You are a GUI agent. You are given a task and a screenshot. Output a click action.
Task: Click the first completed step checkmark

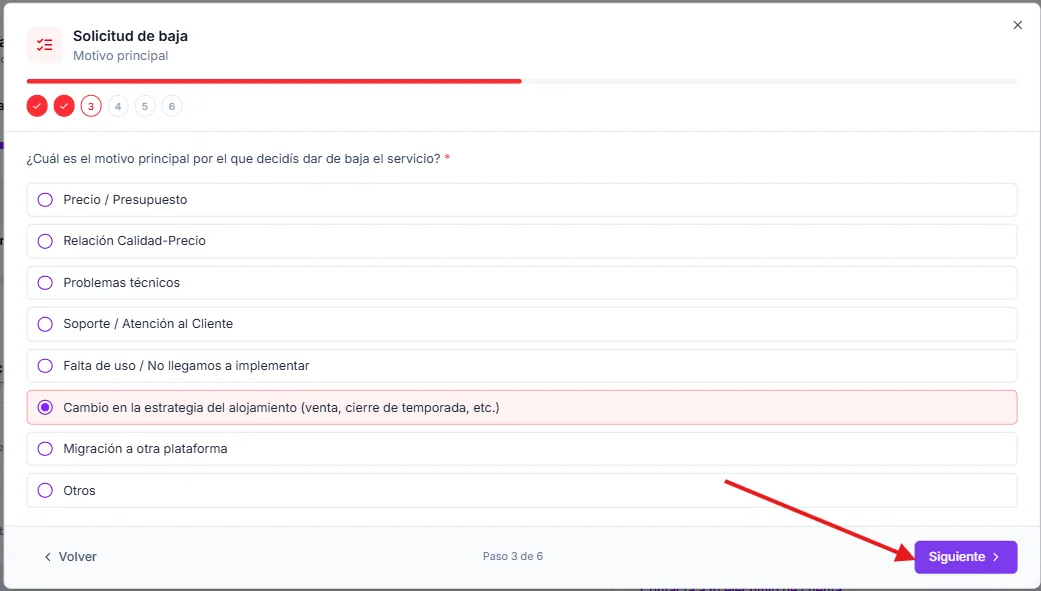[x=37, y=106]
